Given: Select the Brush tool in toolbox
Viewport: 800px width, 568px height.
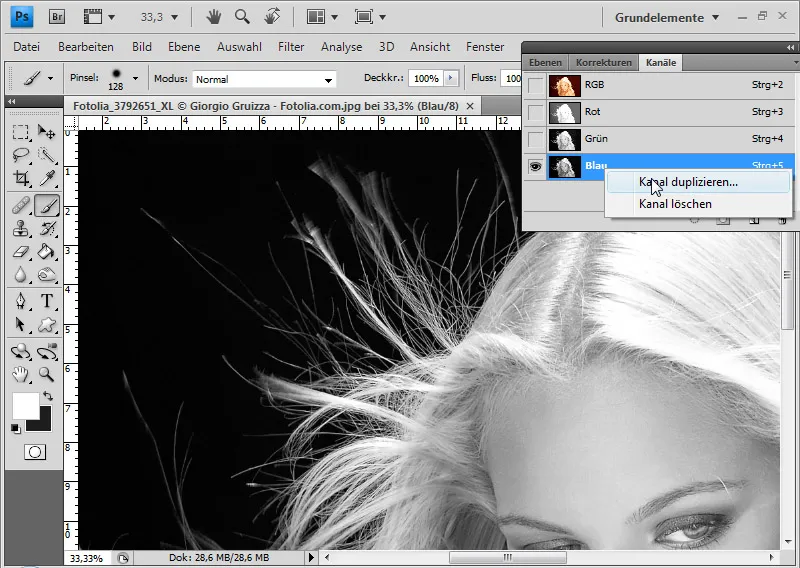Looking at the screenshot, I should click(46, 206).
